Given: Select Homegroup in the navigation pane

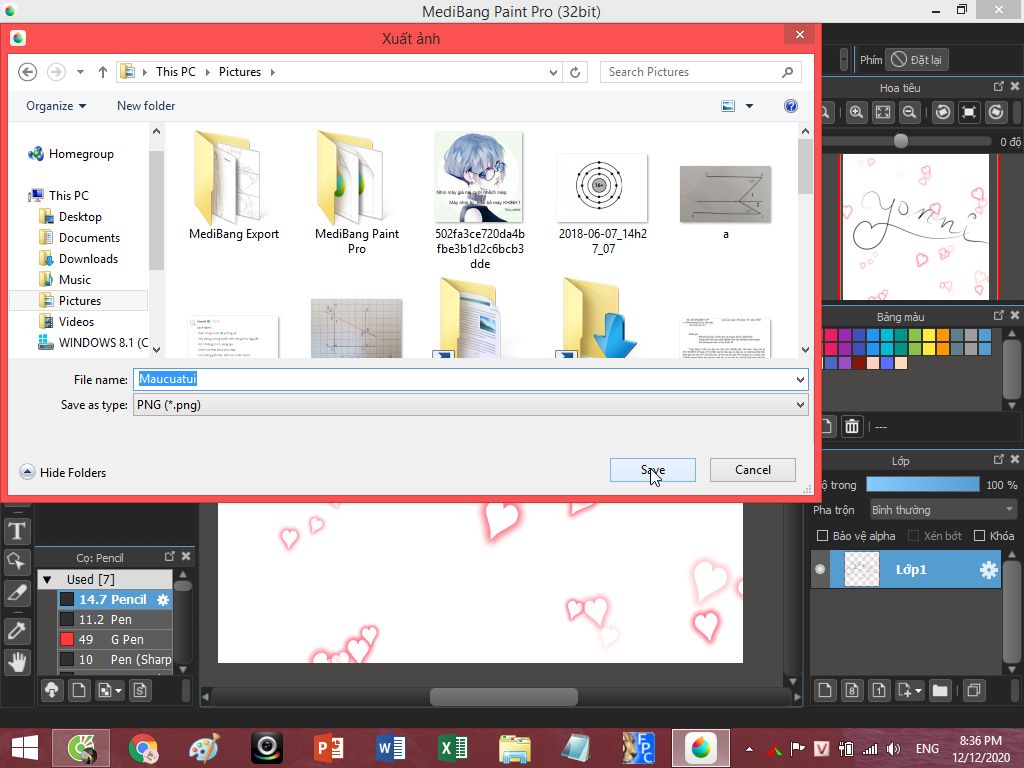Looking at the screenshot, I should pos(81,154).
